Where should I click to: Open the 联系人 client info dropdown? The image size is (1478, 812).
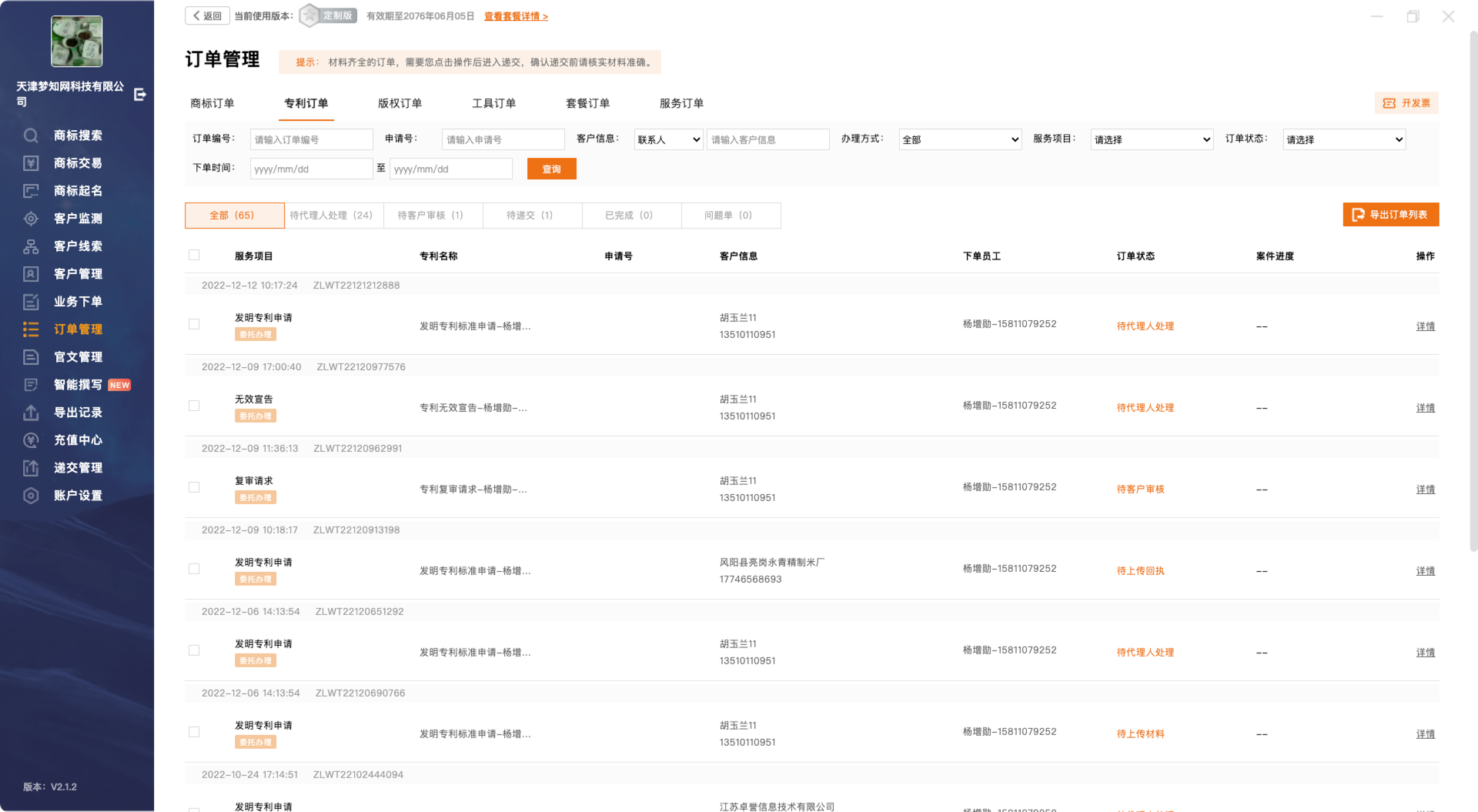point(668,139)
